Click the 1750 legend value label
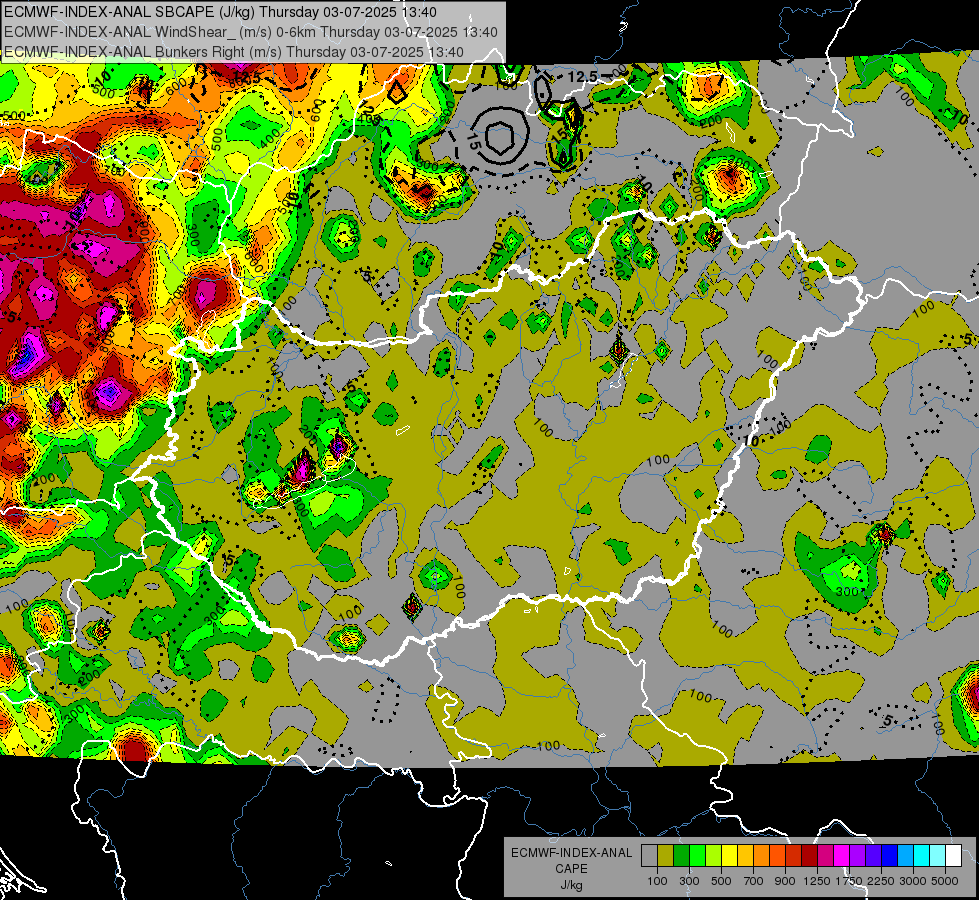The width and height of the screenshot is (979, 900). pyautogui.click(x=849, y=881)
